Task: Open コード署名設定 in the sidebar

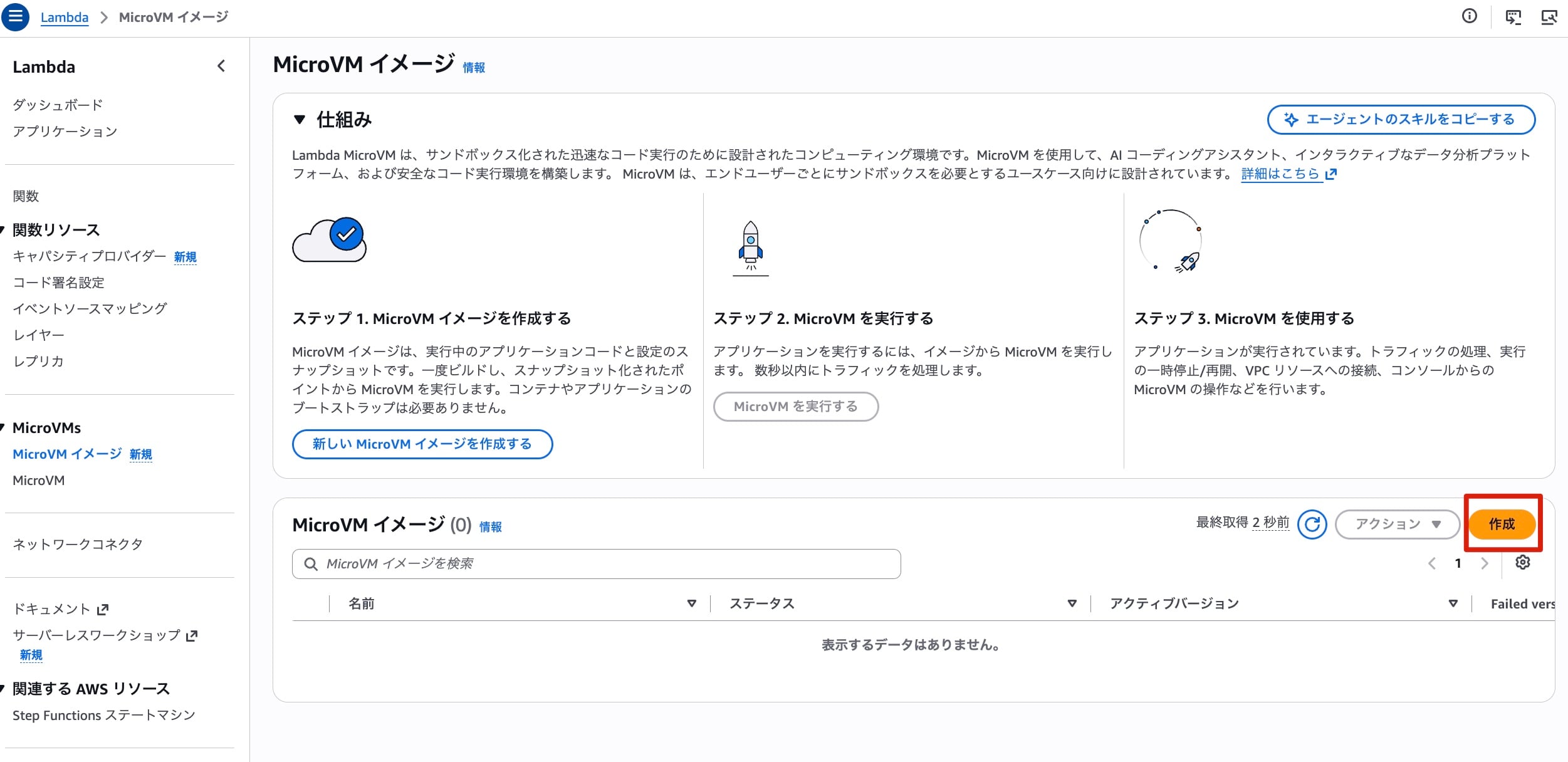Action: (59, 283)
